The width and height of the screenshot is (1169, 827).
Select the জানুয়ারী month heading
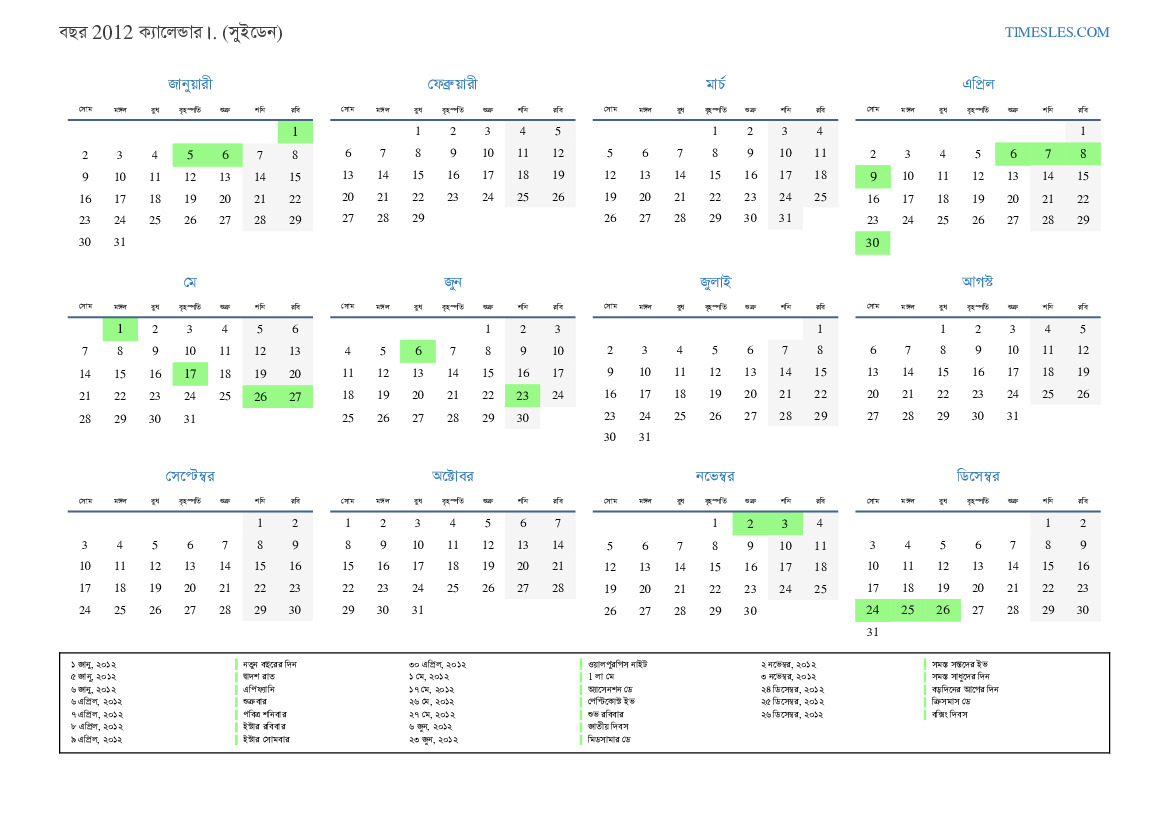[x=190, y=84]
